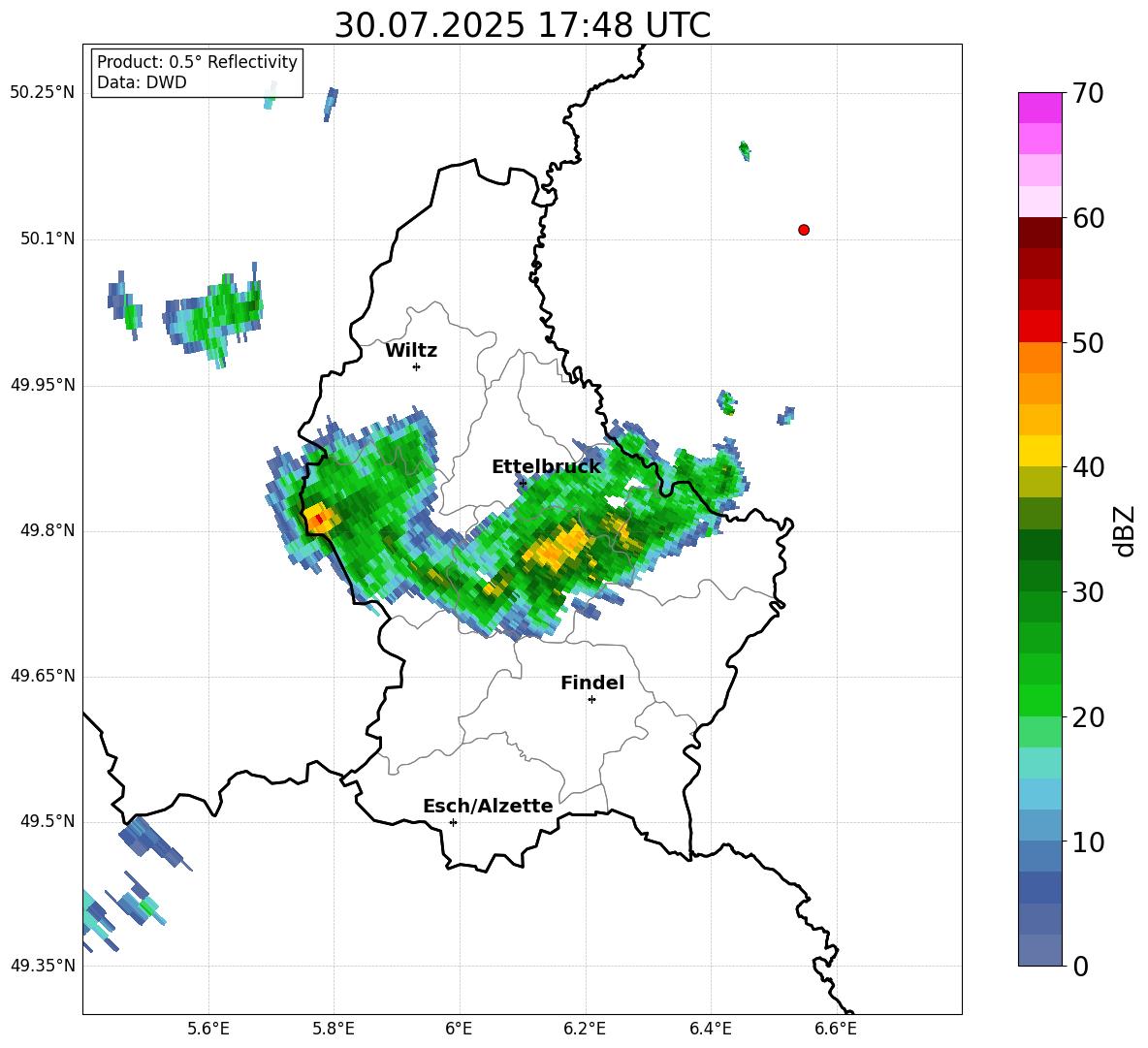The image size is (1148, 1048).
Task: Click the latitude label '49.8°N'
Action: click(x=48, y=530)
